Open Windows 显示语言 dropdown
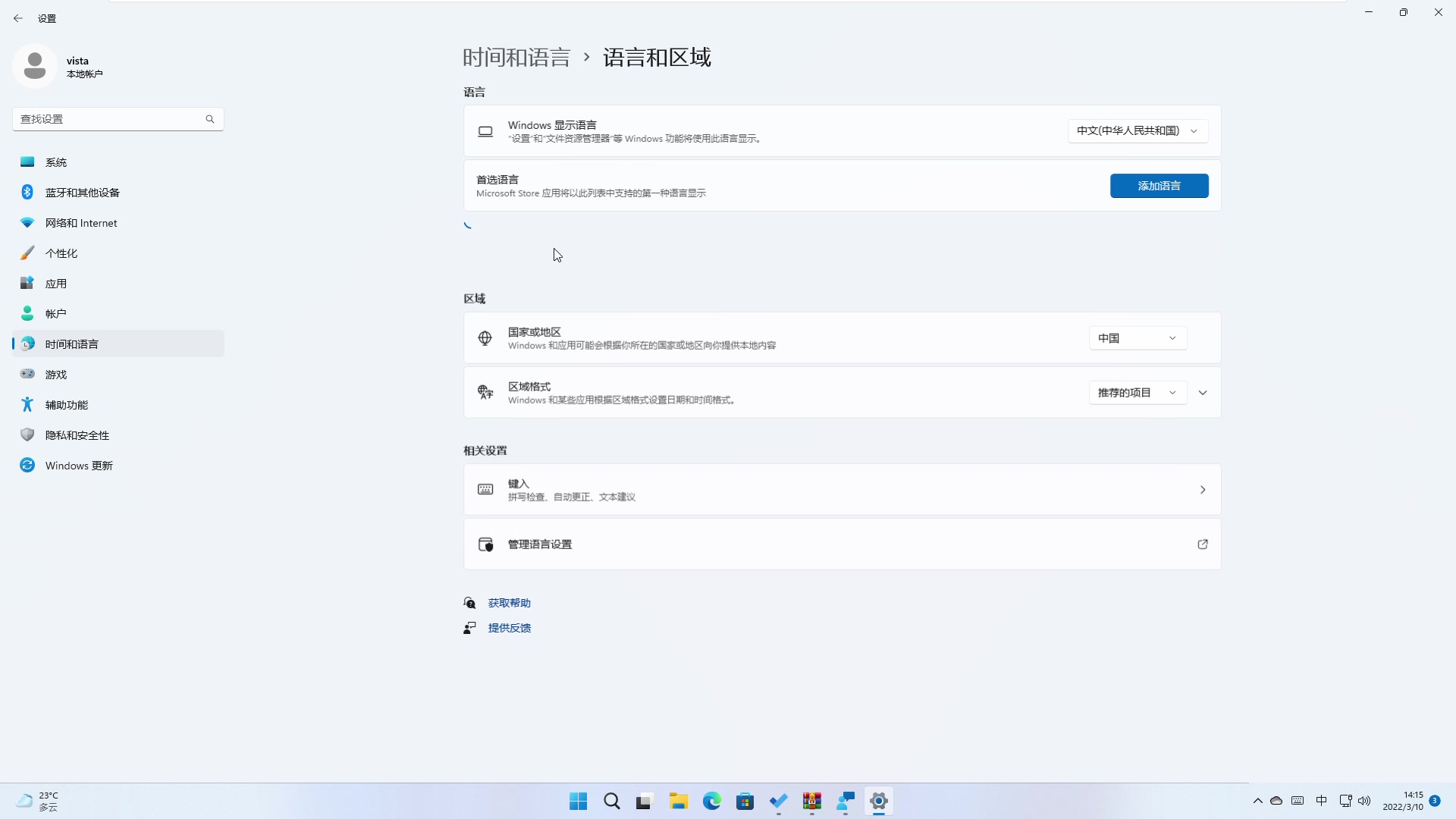The image size is (1456, 819). click(x=1138, y=131)
